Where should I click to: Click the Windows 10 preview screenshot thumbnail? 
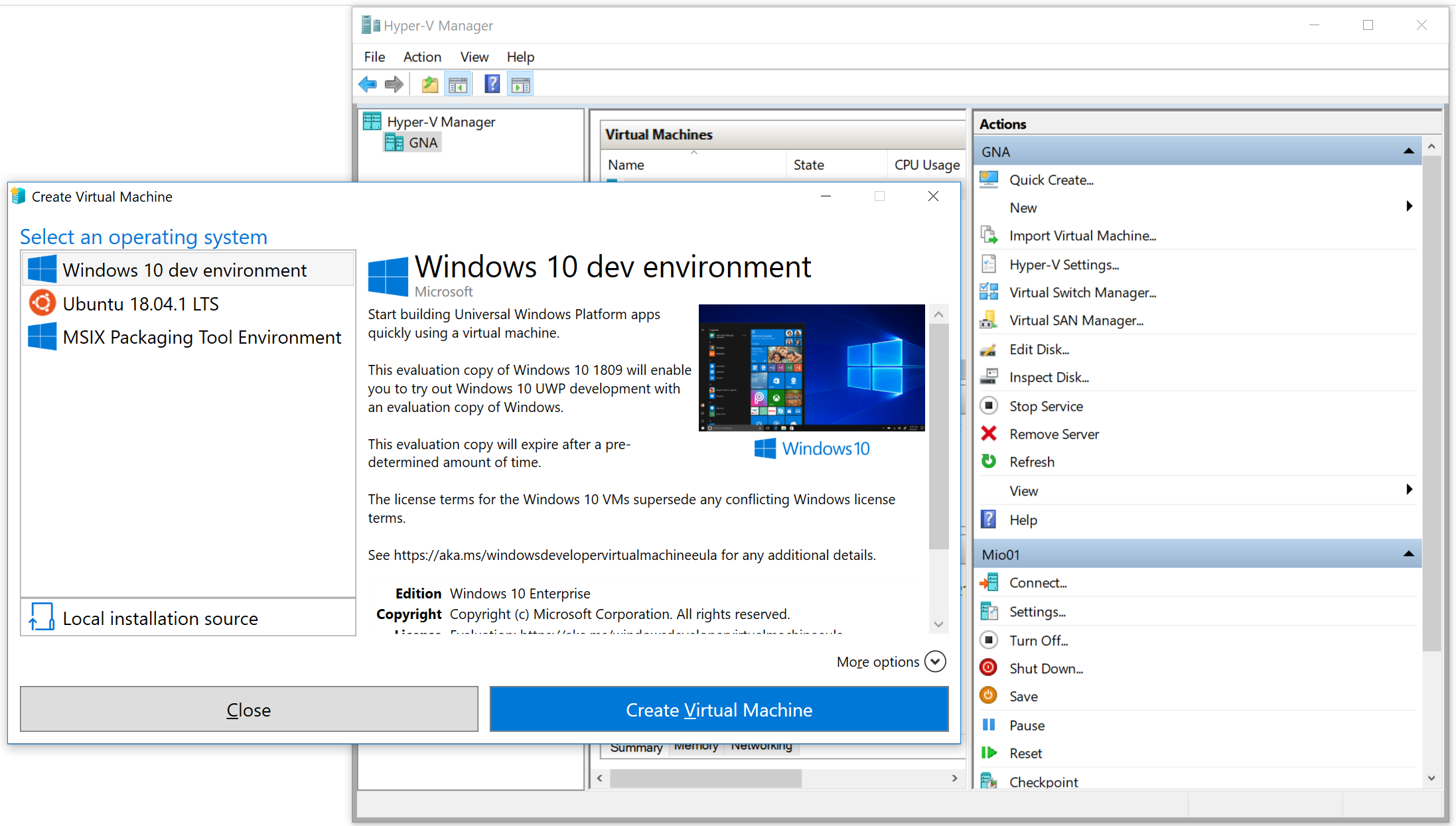(x=812, y=368)
